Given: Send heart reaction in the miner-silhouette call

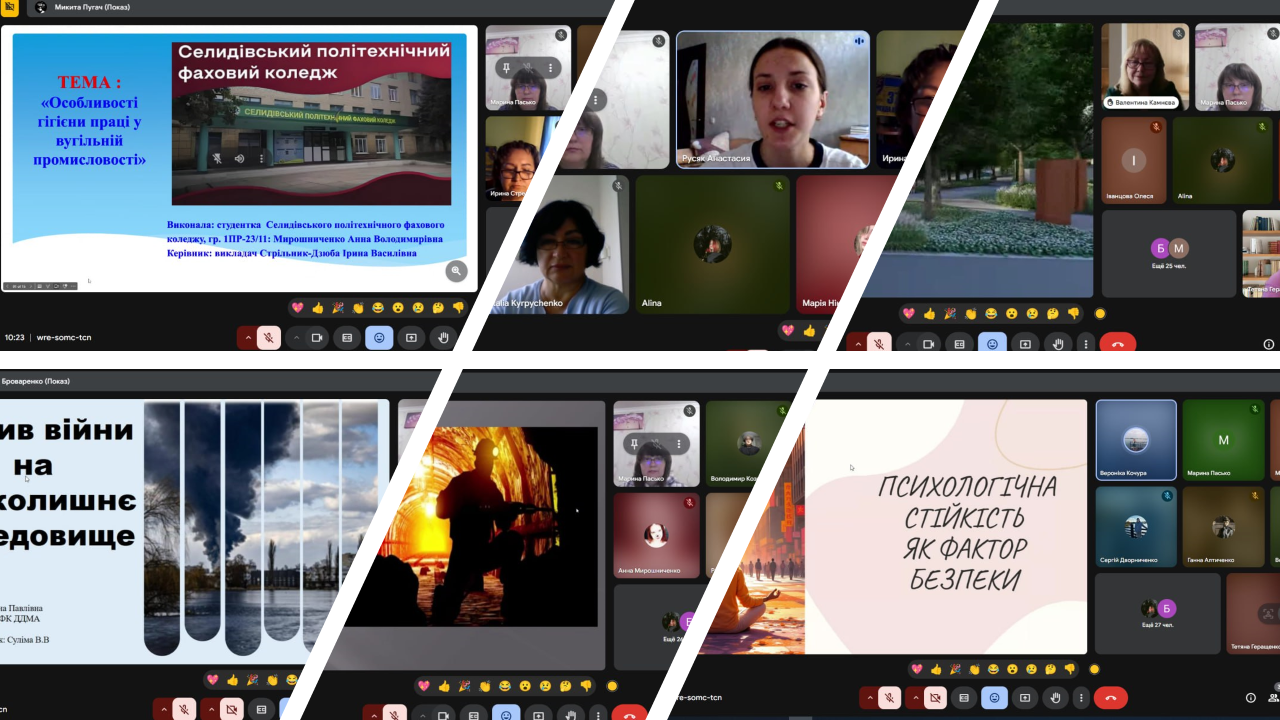Looking at the screenshot, I should click(423, 686).
